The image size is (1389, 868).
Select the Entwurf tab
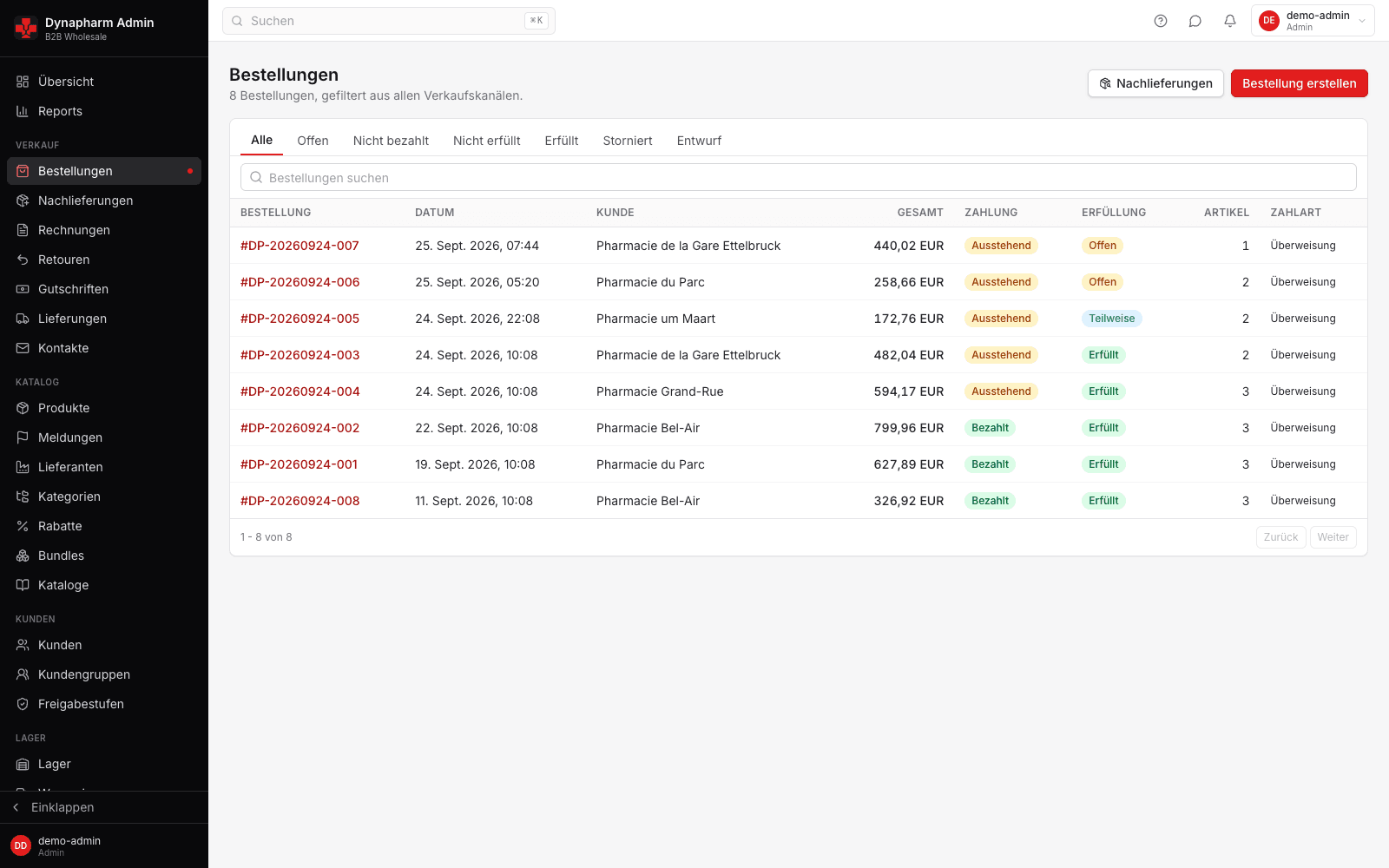pyautogui.click(x=699, y=141)
